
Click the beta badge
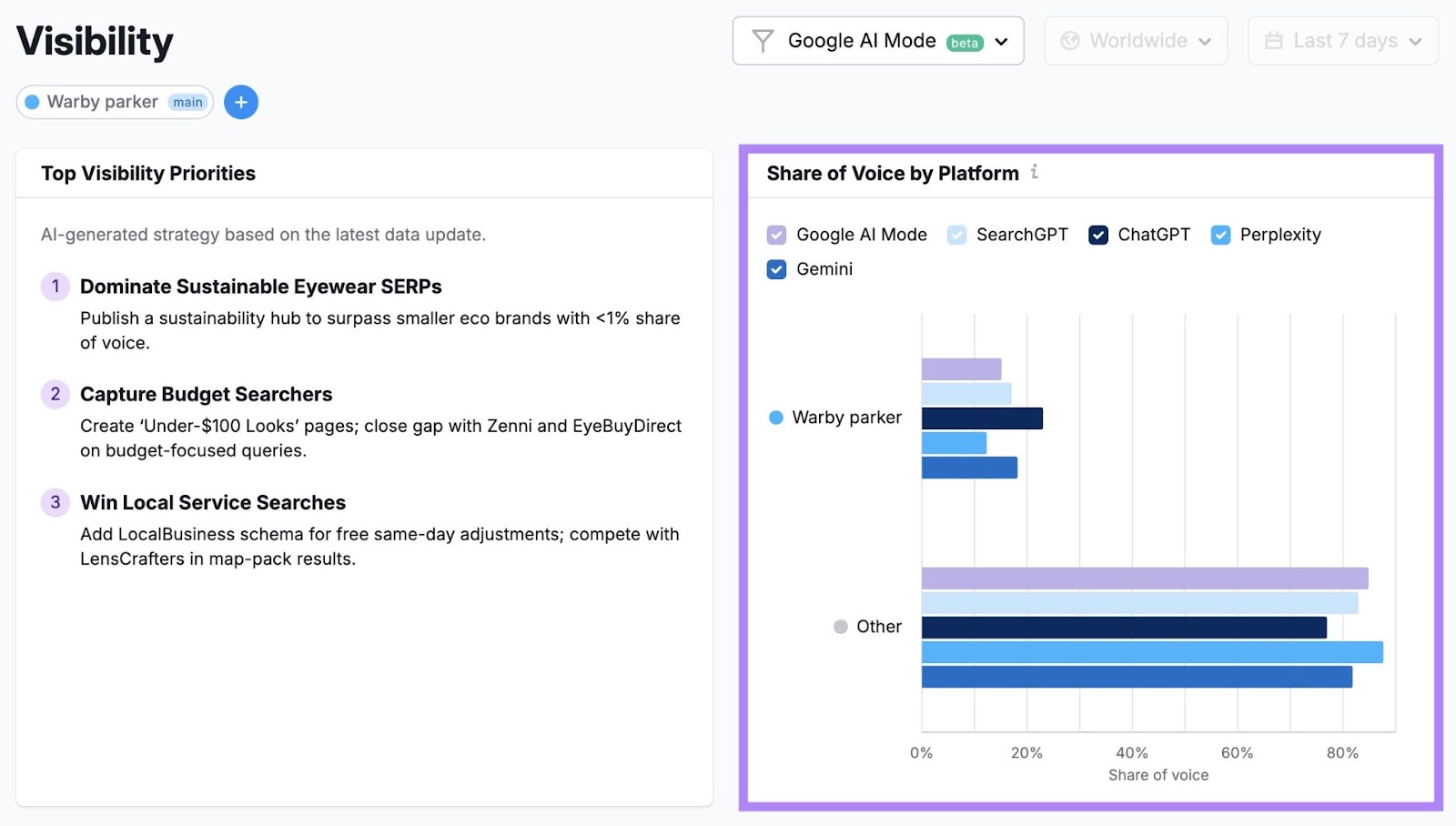[x=965, y=43]
